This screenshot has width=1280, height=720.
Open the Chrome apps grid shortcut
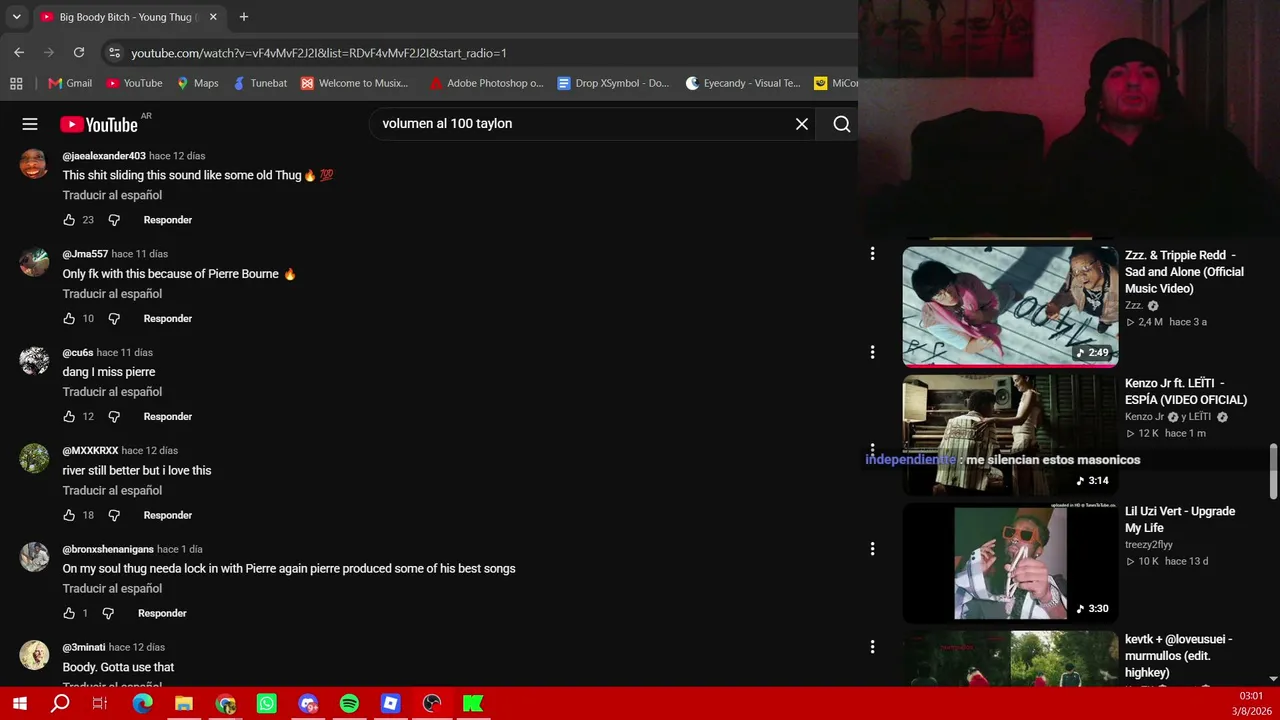(x=16, y=83)
